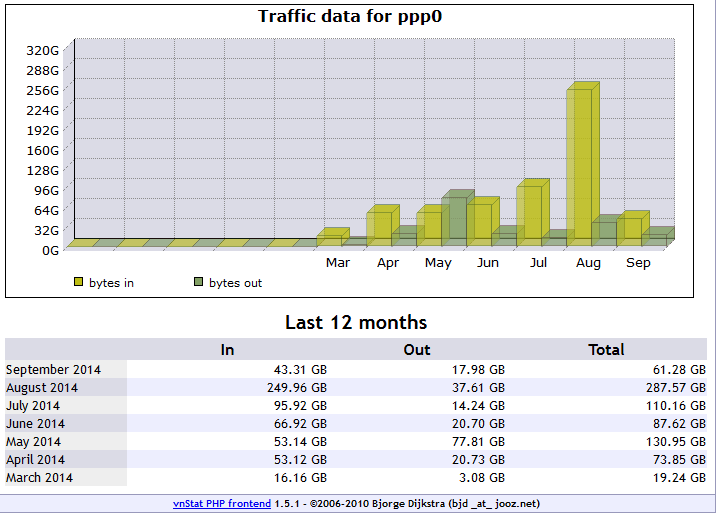Click the Out column header
Screen dimensions: 720x517
[x=417, y=350]
